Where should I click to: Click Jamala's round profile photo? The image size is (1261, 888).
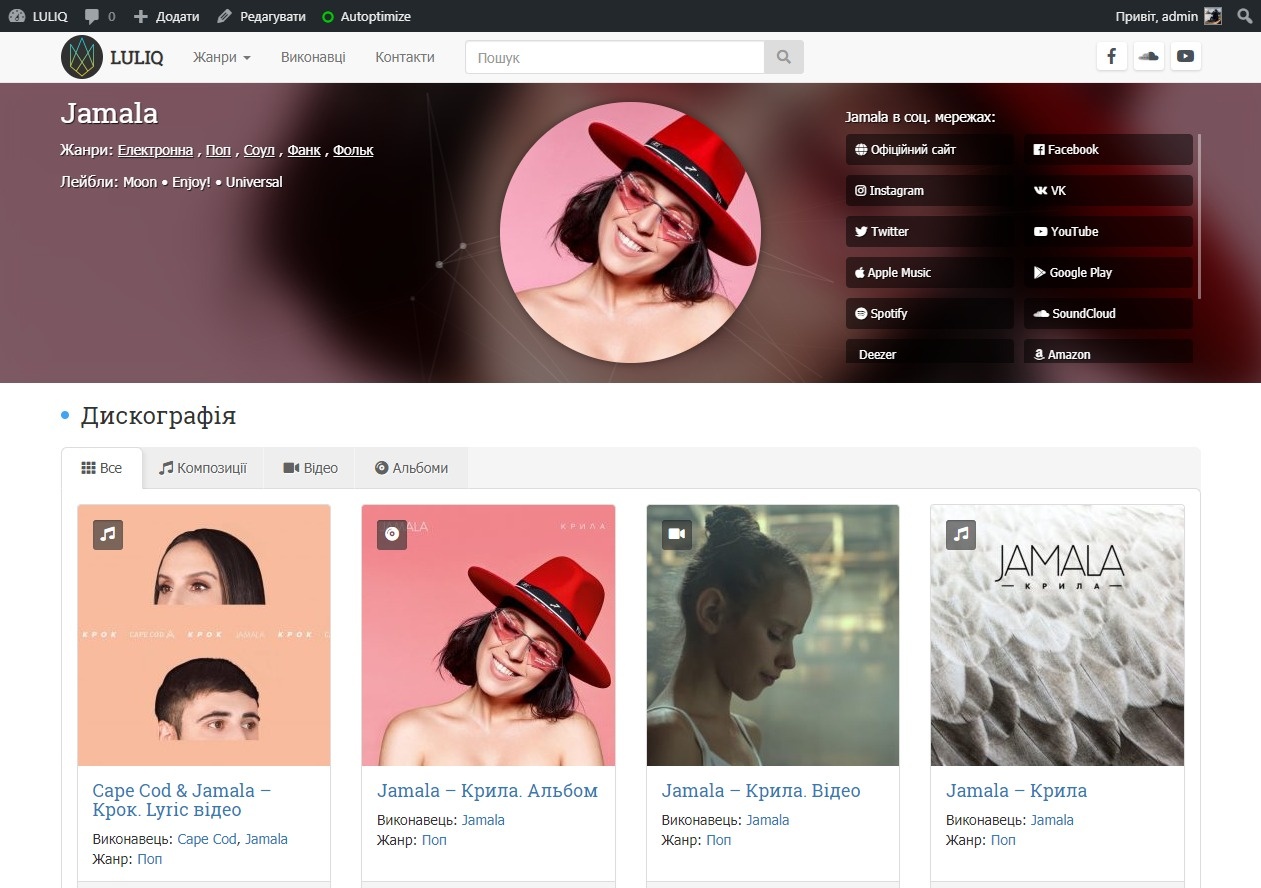click(630, 232)
